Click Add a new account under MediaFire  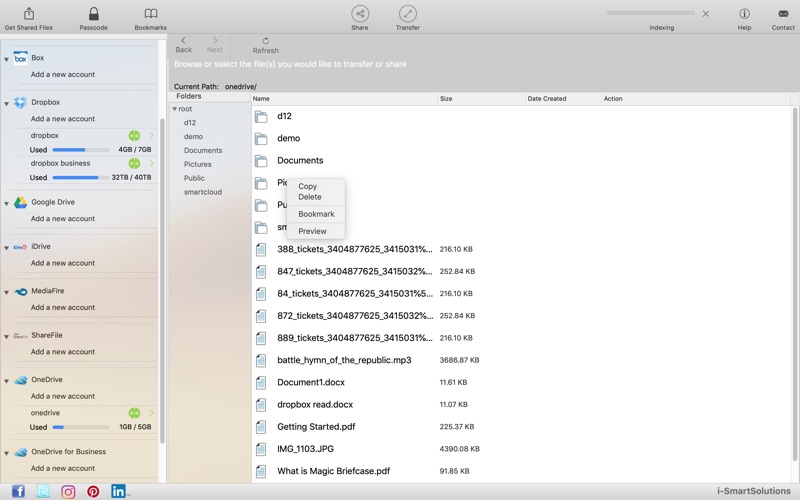tap(62, 307)
